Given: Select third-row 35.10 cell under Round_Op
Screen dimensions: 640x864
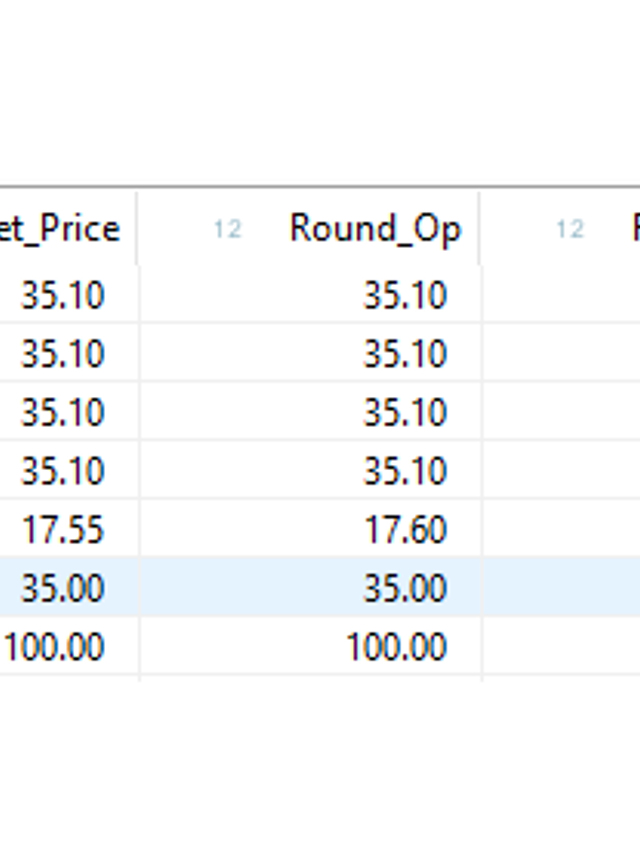Looking at the screenshot, I should click(310, 411).
